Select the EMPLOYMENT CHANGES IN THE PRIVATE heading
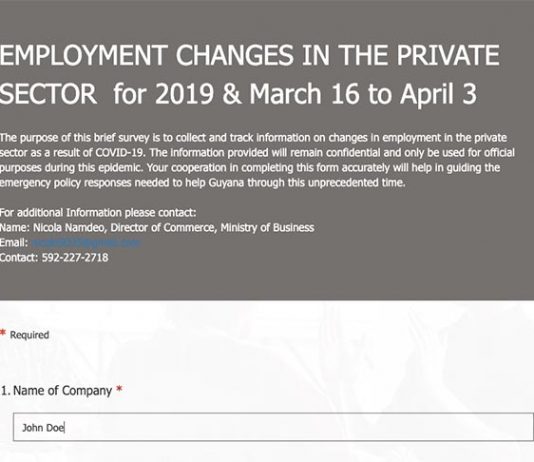Viewport: 534px width, 462px height. (250, 55)
